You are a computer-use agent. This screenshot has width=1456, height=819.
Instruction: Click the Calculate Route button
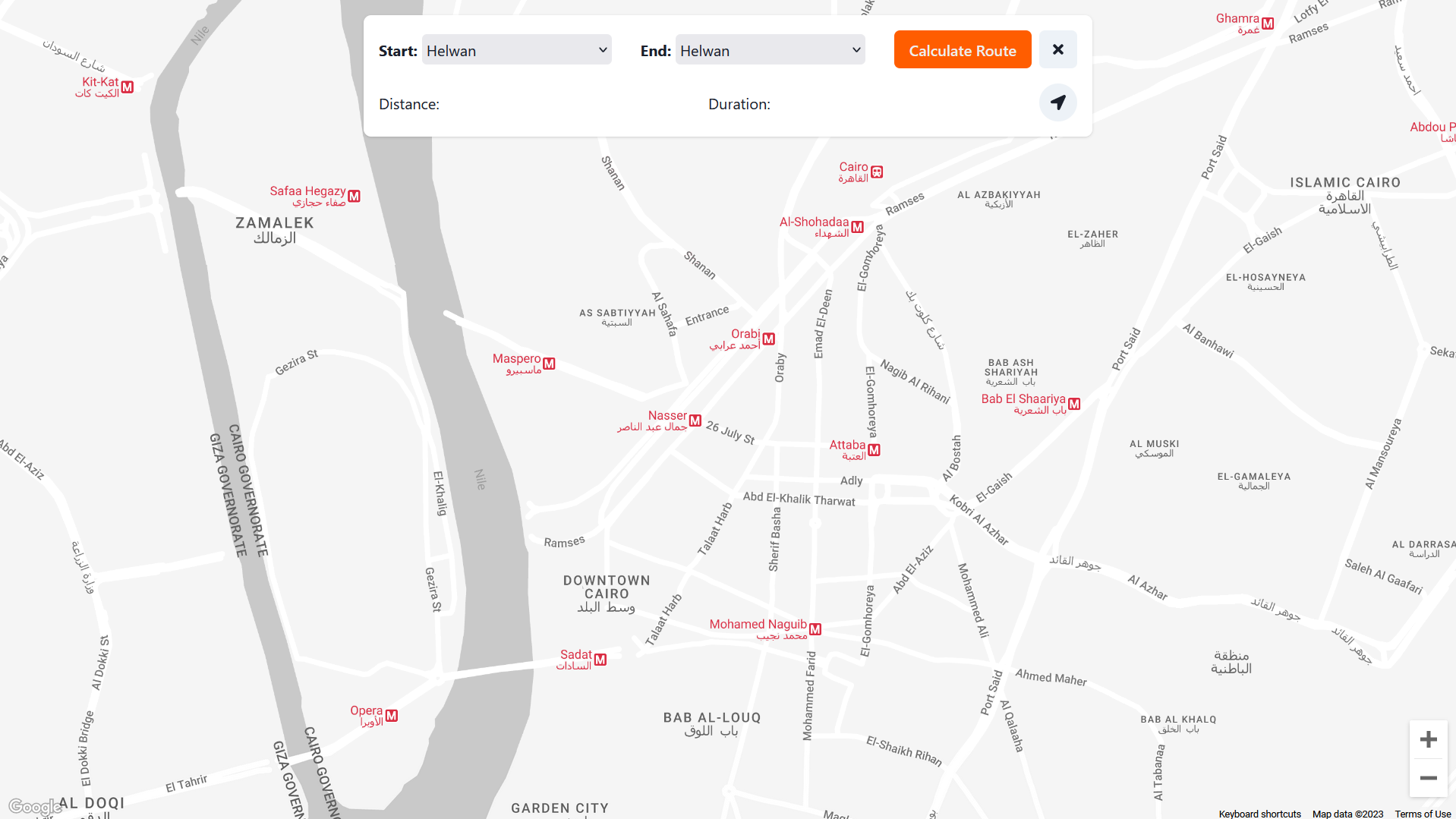(962, 50)
